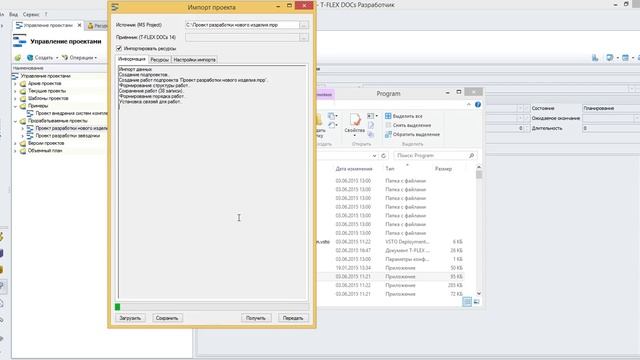Image resolution: width=640 pixels, height=360 pixels.
Task: Click the import dialog title bar icon
Action: pyautogui.click(x=115, y=7)
